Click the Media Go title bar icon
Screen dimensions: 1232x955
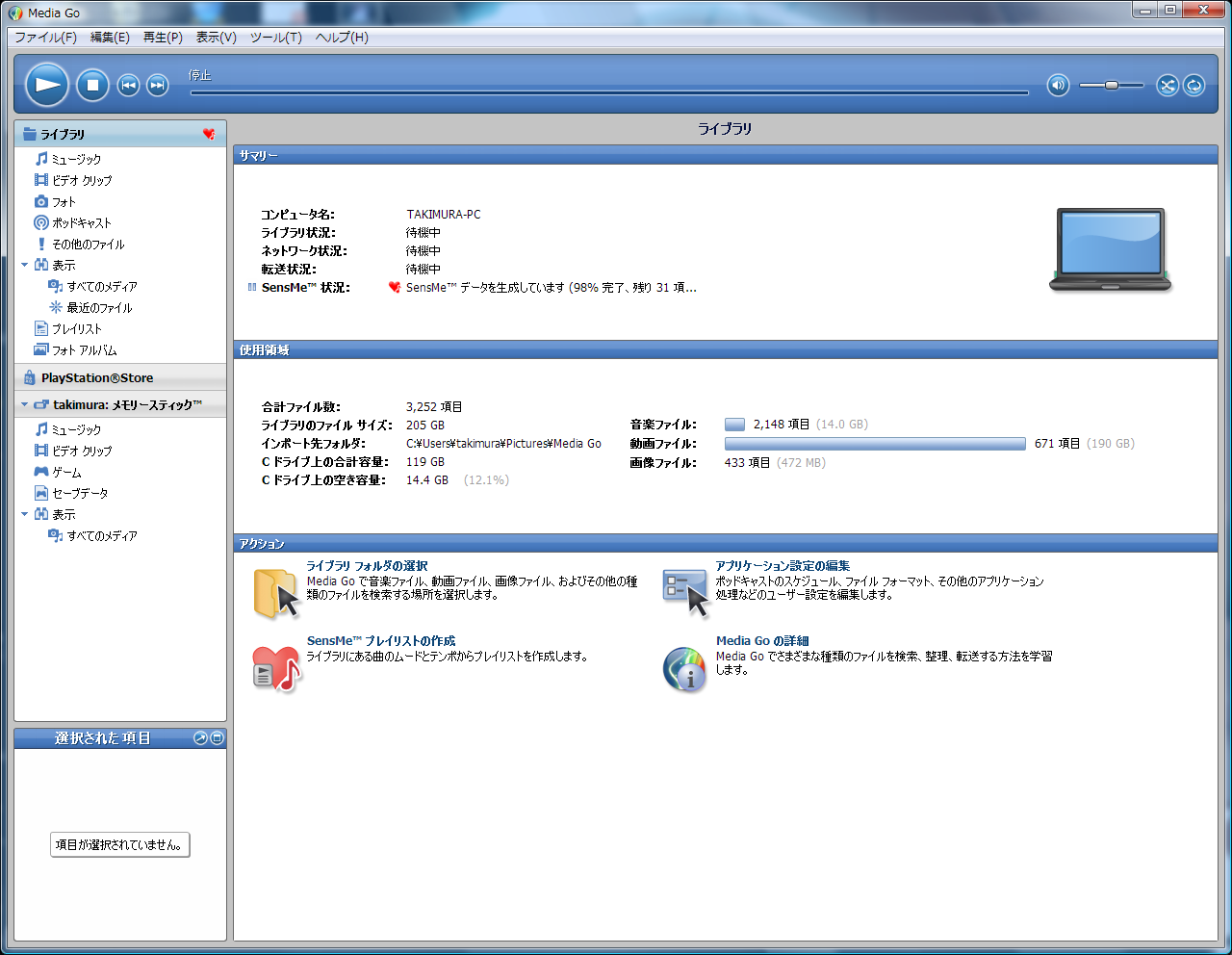(15, 13)
